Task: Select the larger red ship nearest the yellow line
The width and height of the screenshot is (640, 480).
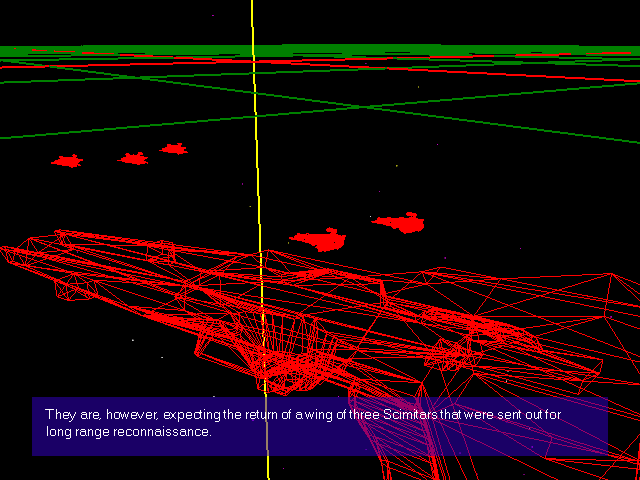Action: point(320,239)
